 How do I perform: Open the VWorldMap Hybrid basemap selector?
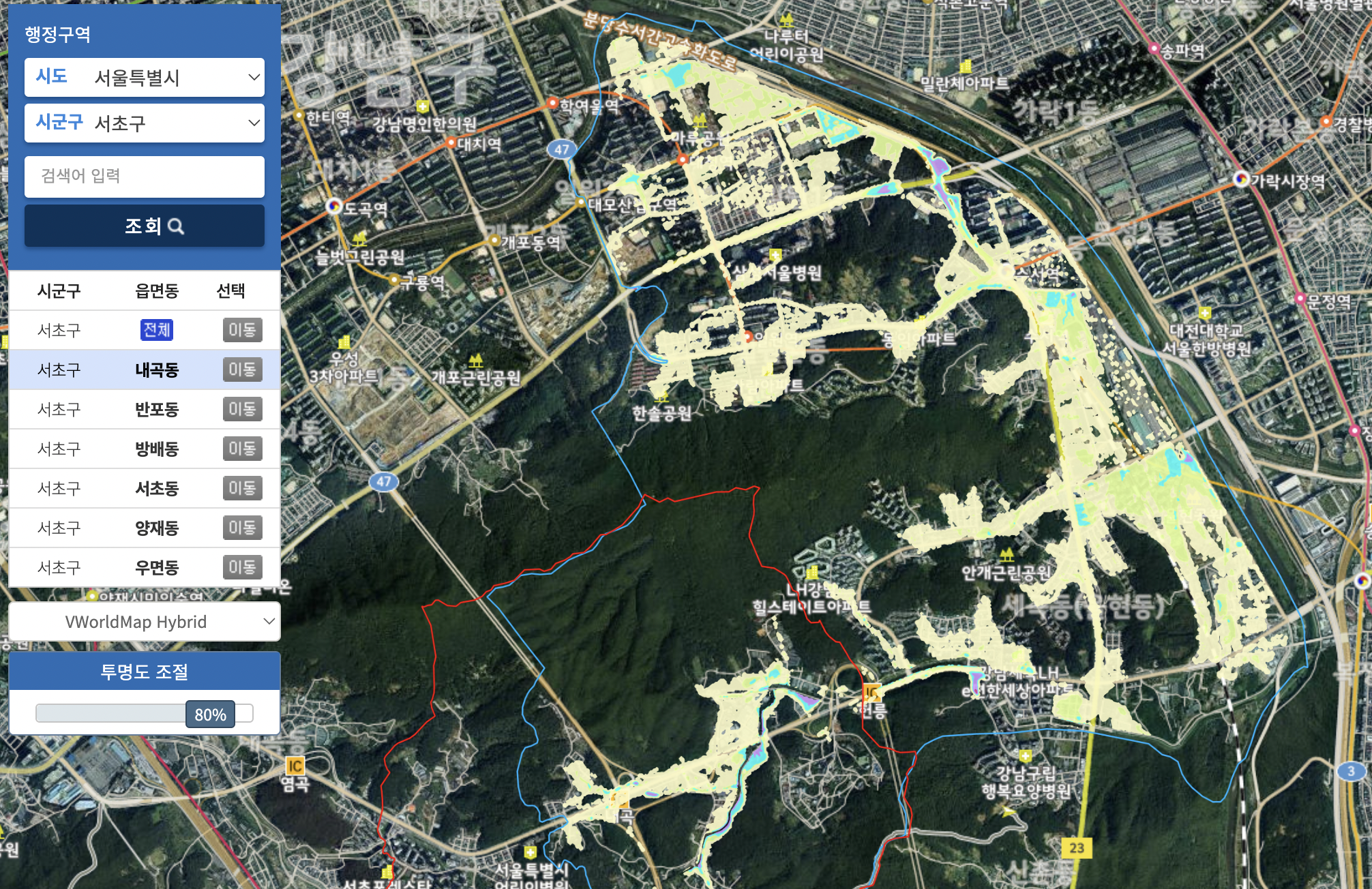(x=145, y=621)
